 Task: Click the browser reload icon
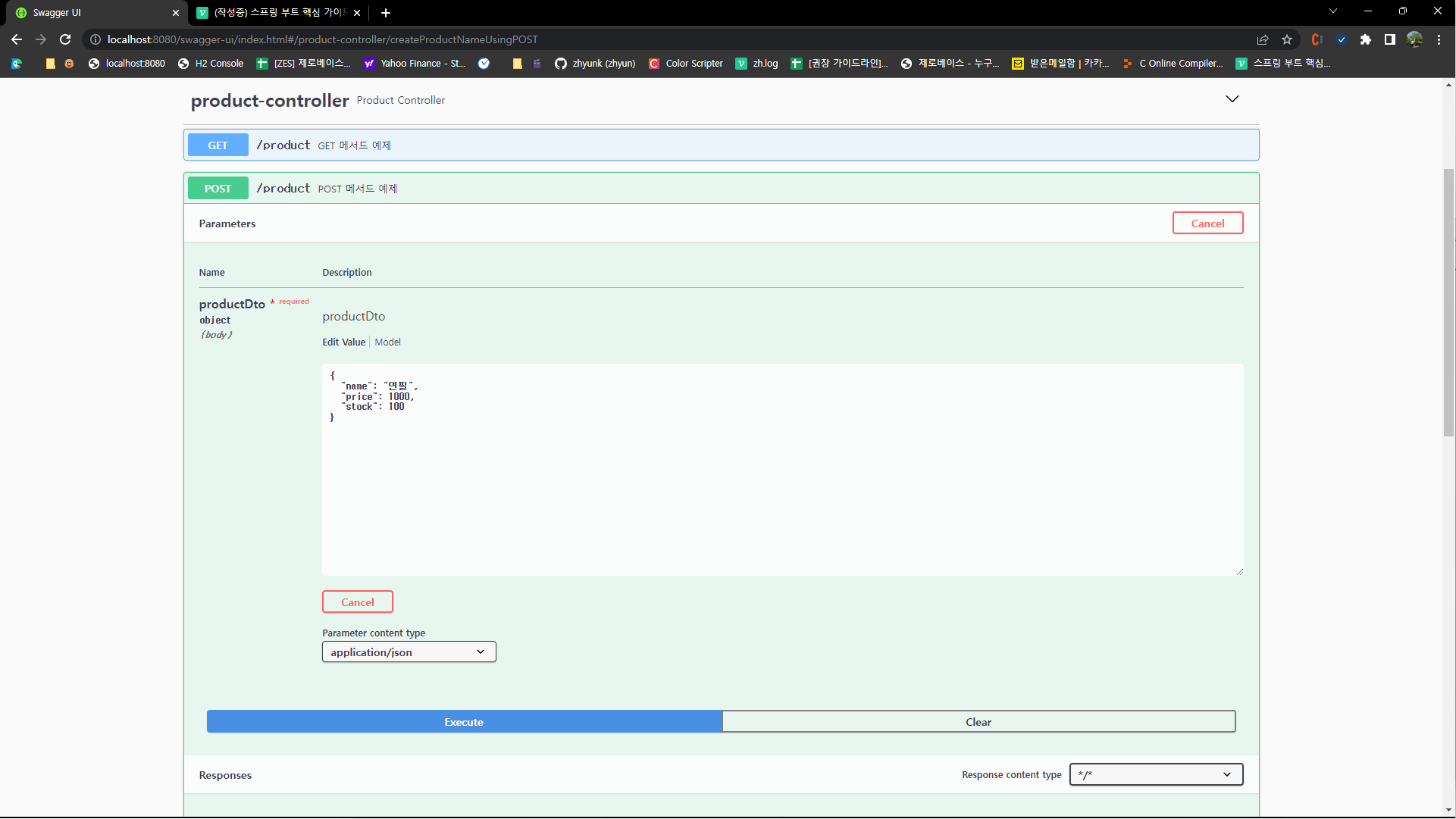click(65, 39)
